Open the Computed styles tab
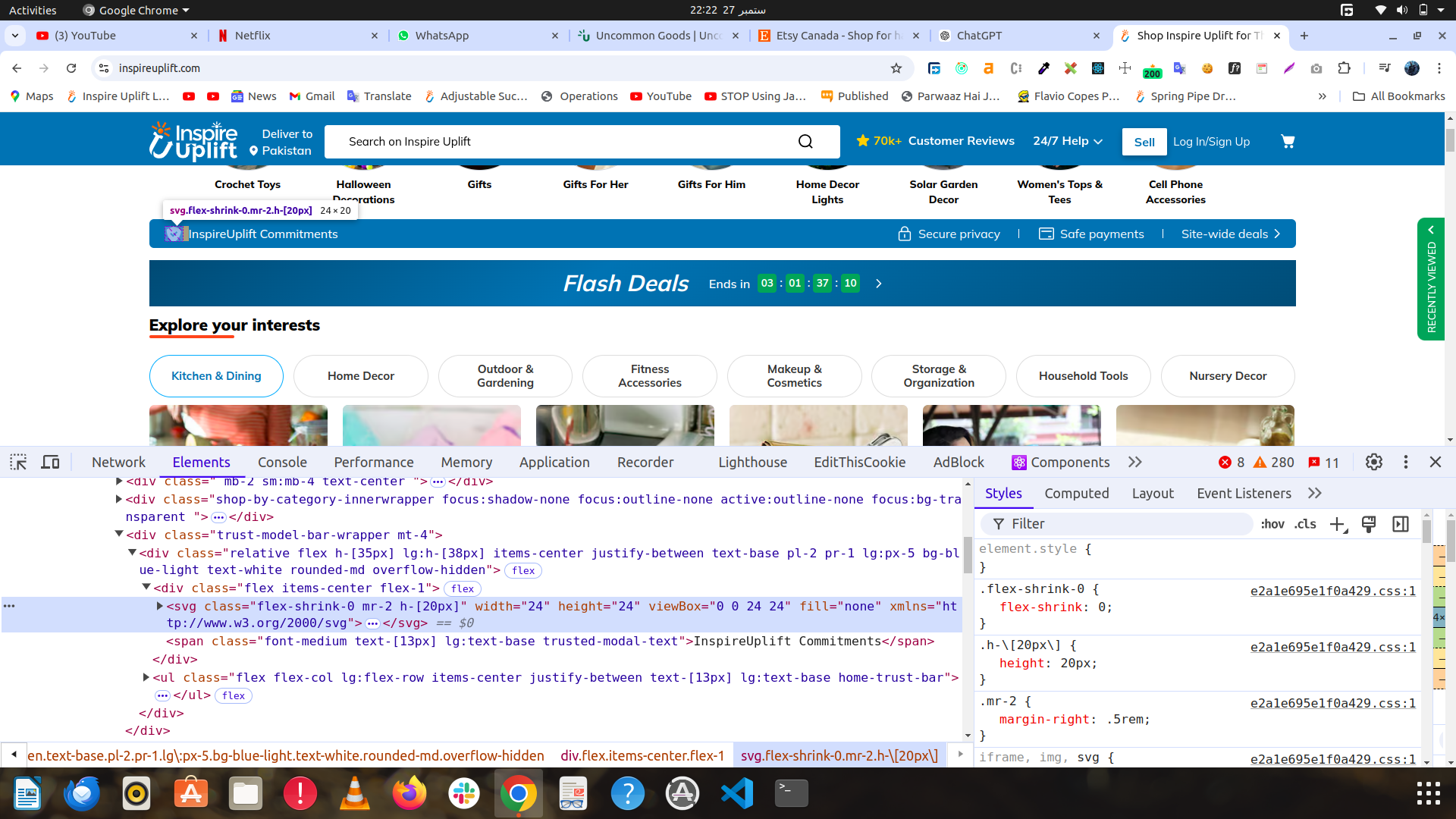 (x=1076, y=494)
